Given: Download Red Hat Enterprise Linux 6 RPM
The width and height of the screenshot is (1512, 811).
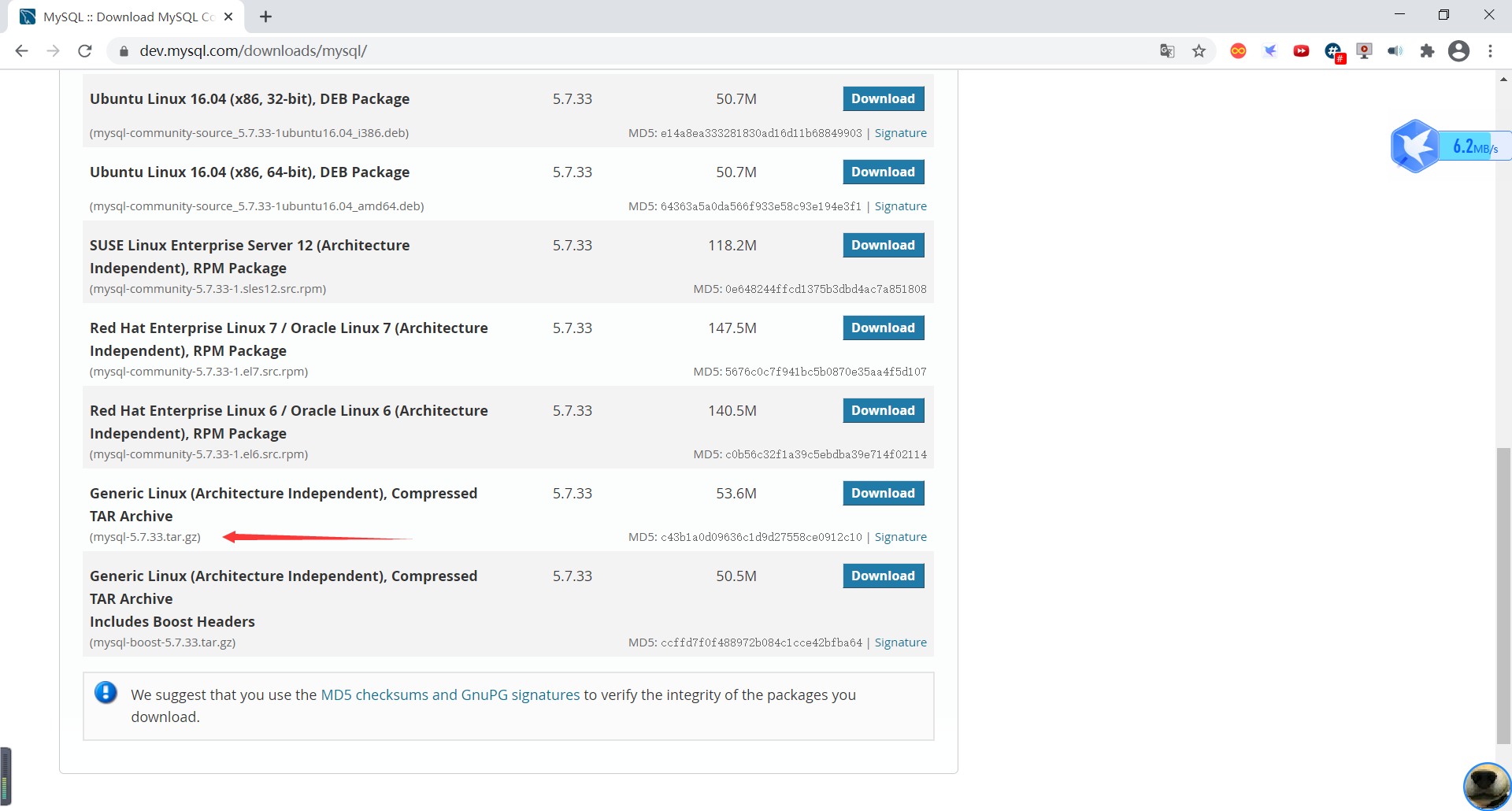Looking at the screenshot, I should pos(883,410).
